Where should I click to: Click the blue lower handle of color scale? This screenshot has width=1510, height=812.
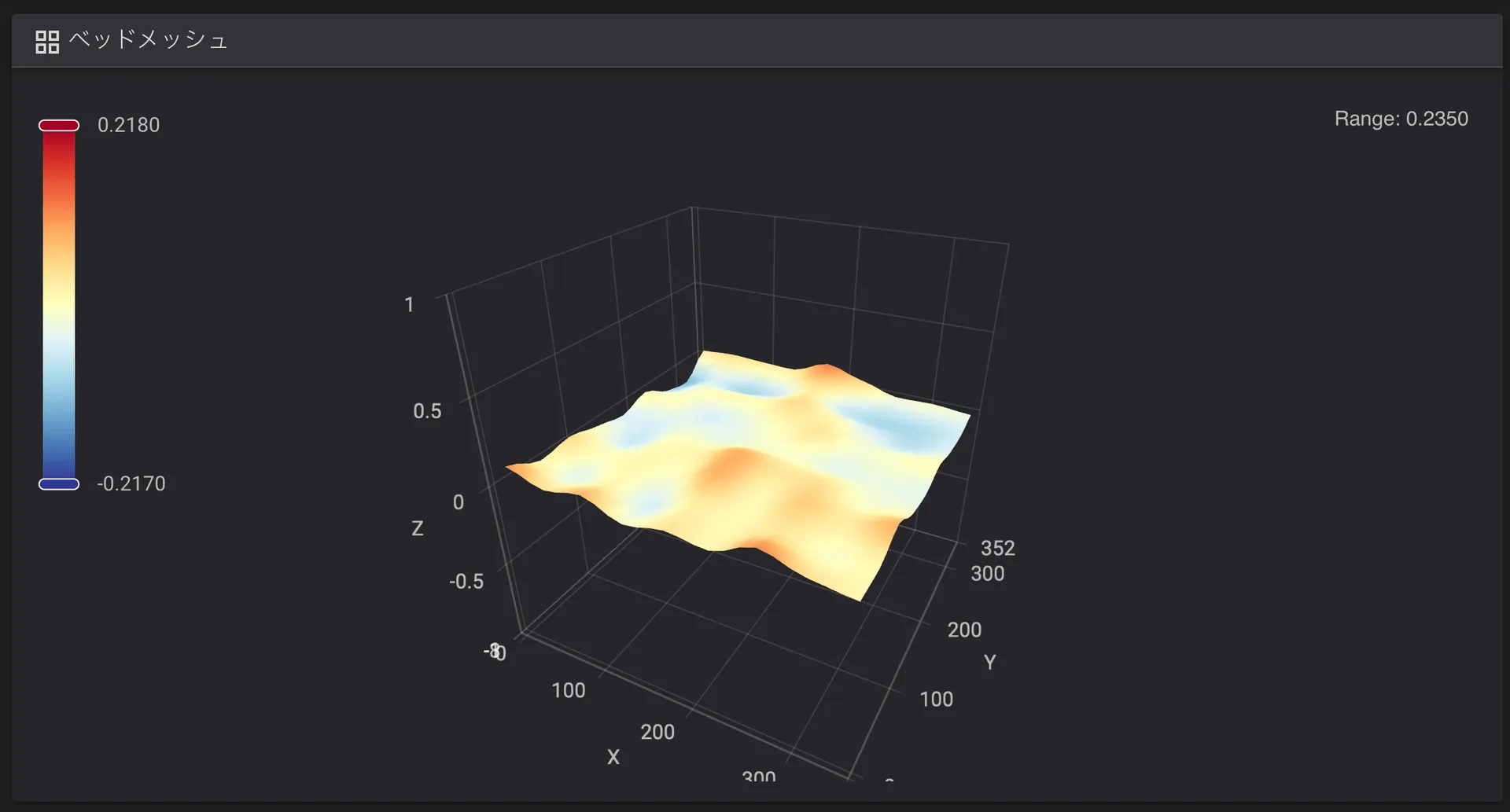59,484
